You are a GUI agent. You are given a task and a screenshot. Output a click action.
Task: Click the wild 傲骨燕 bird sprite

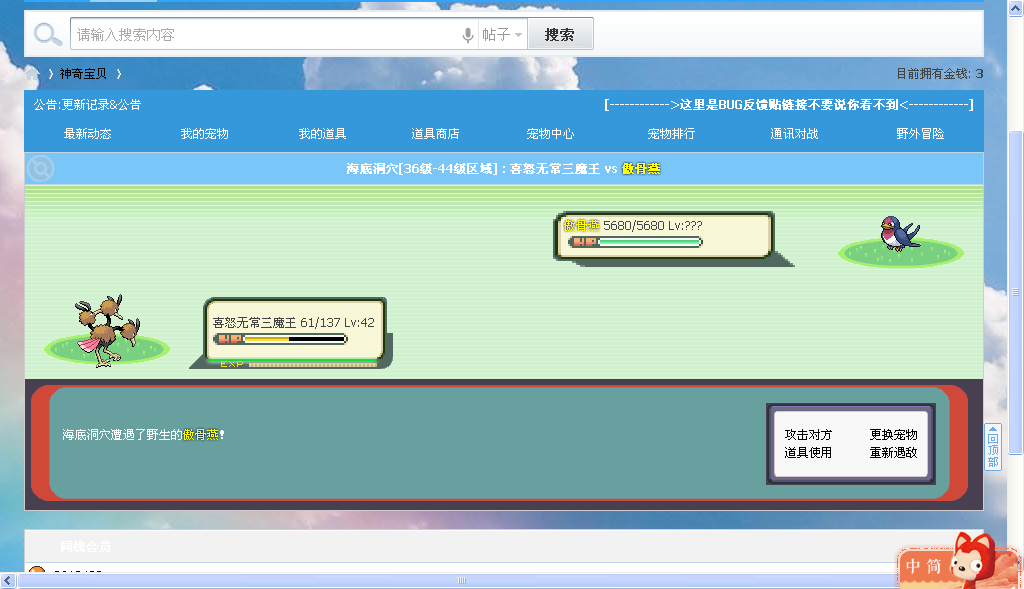coord(899,234)
